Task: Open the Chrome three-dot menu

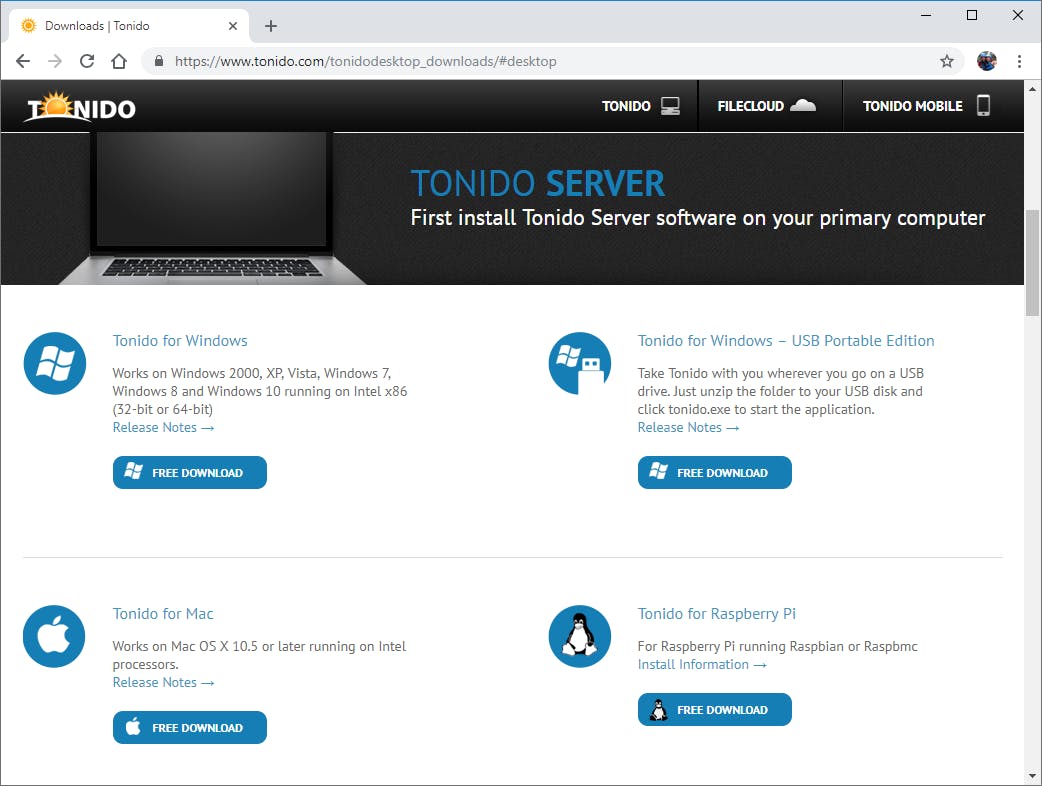Action: pyautogui.click(x=1019, y=61)
